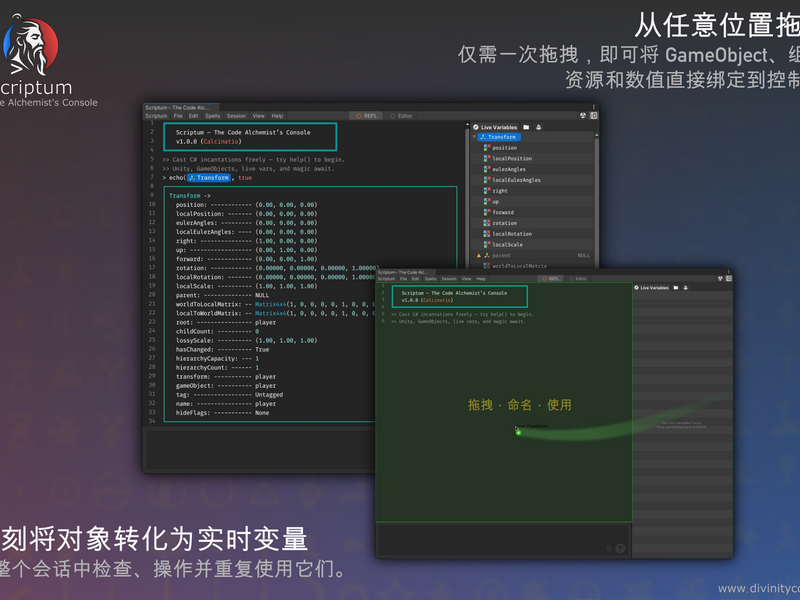This screenshot has height=600, width=800.
Task: Select the up property row
Action: pos(532,201)
